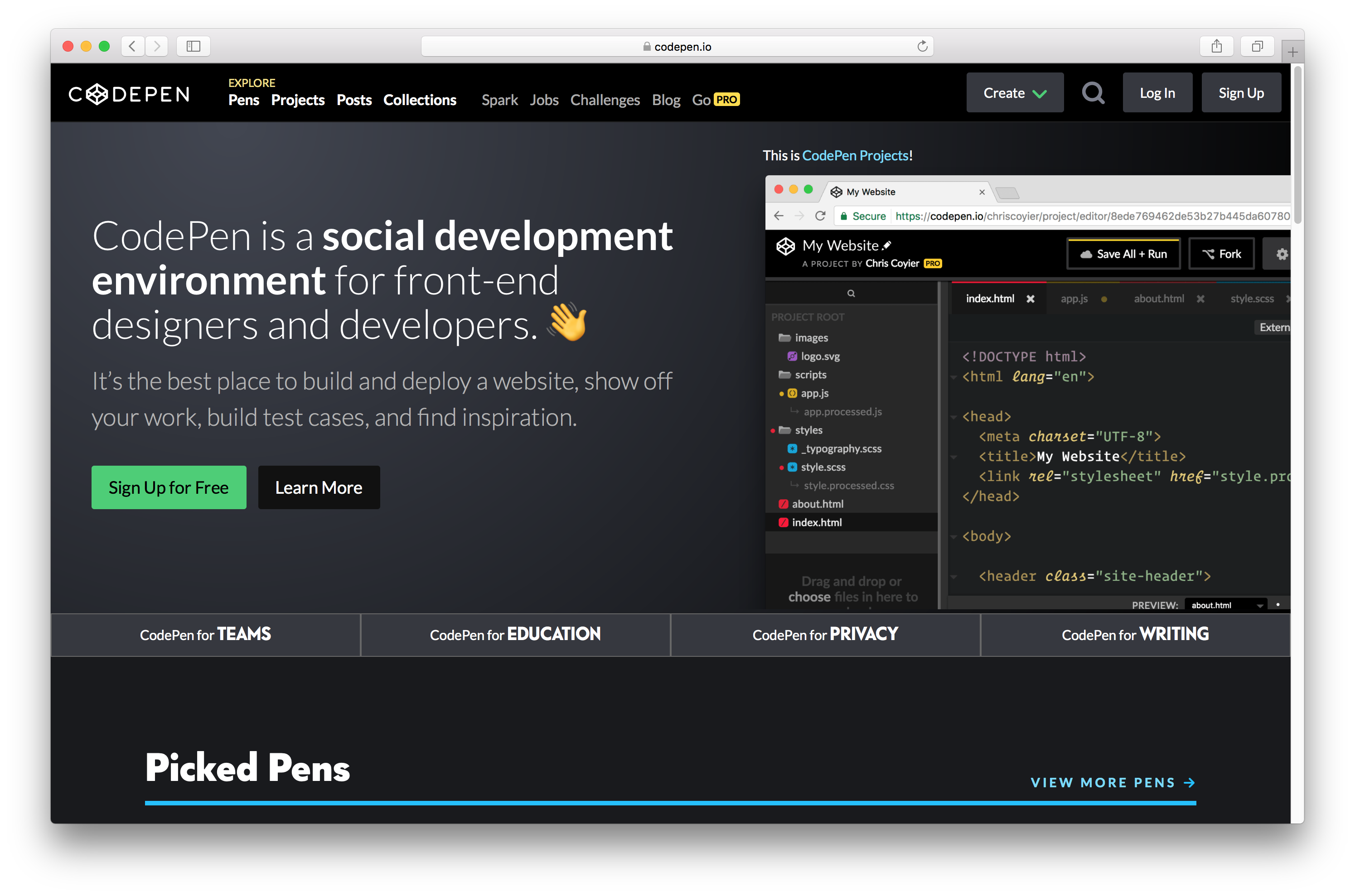Open CodePen for TEAMS

pyautogui.click(x=205, y=635)
